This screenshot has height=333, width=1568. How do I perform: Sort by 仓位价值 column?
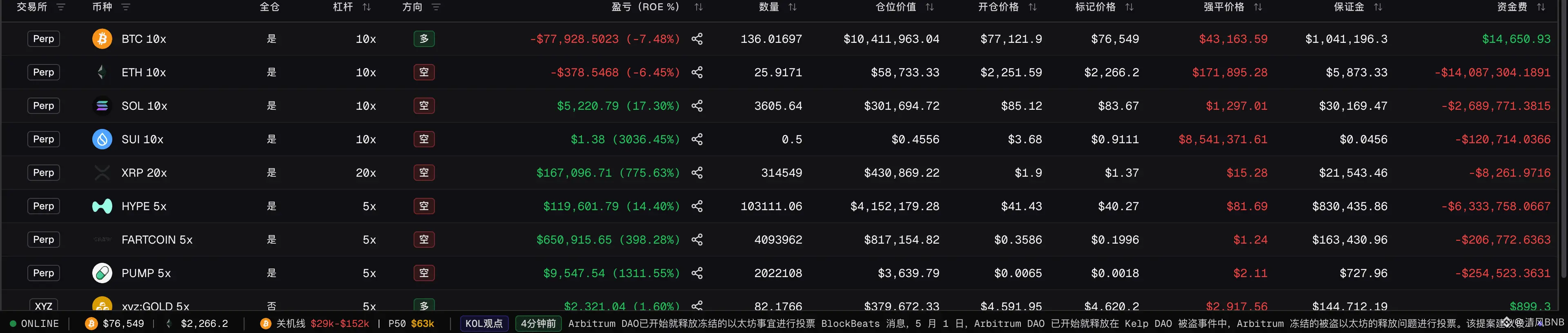[929, 7]
